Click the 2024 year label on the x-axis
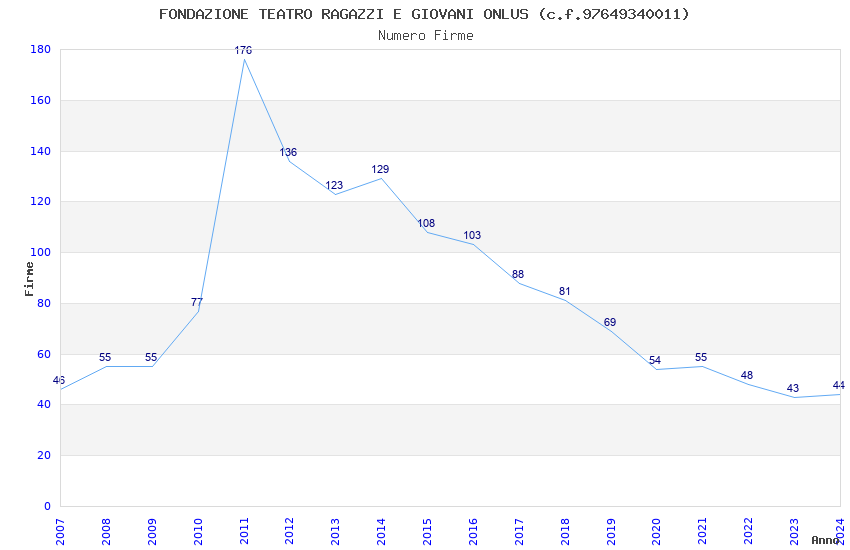 [x=840, y=532]
